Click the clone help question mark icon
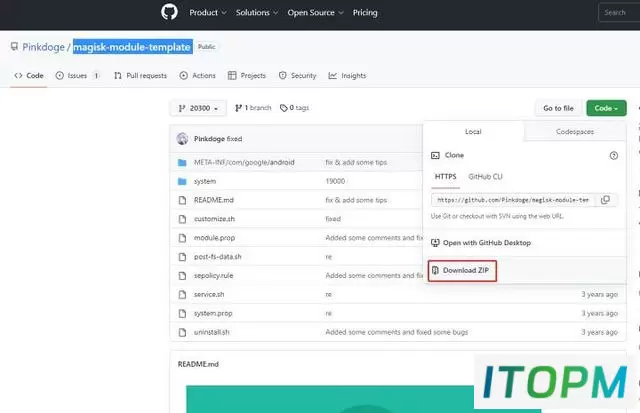 pos(613,155)
